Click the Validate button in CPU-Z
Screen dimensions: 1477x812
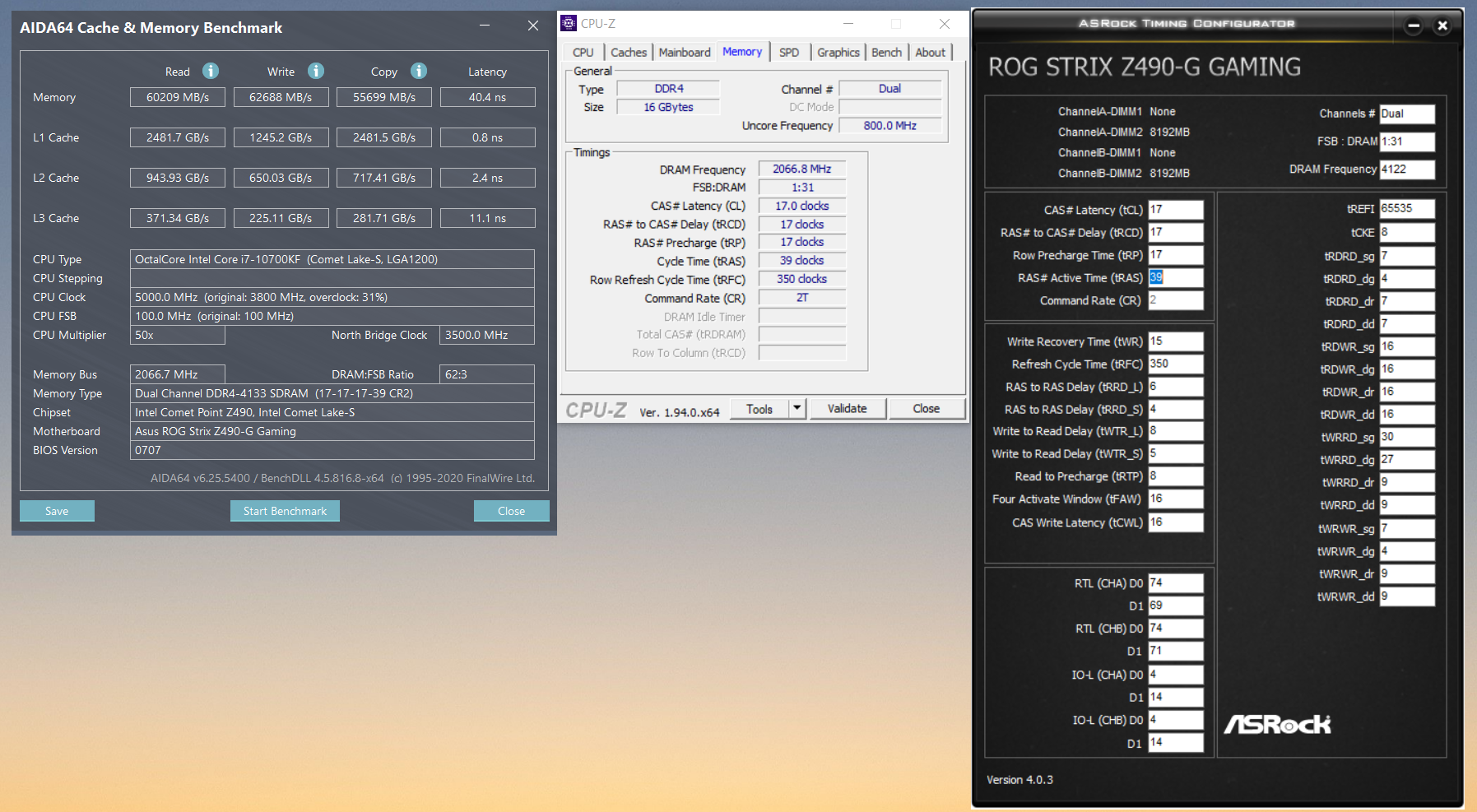pyautogui.click(x=847, y=408)
